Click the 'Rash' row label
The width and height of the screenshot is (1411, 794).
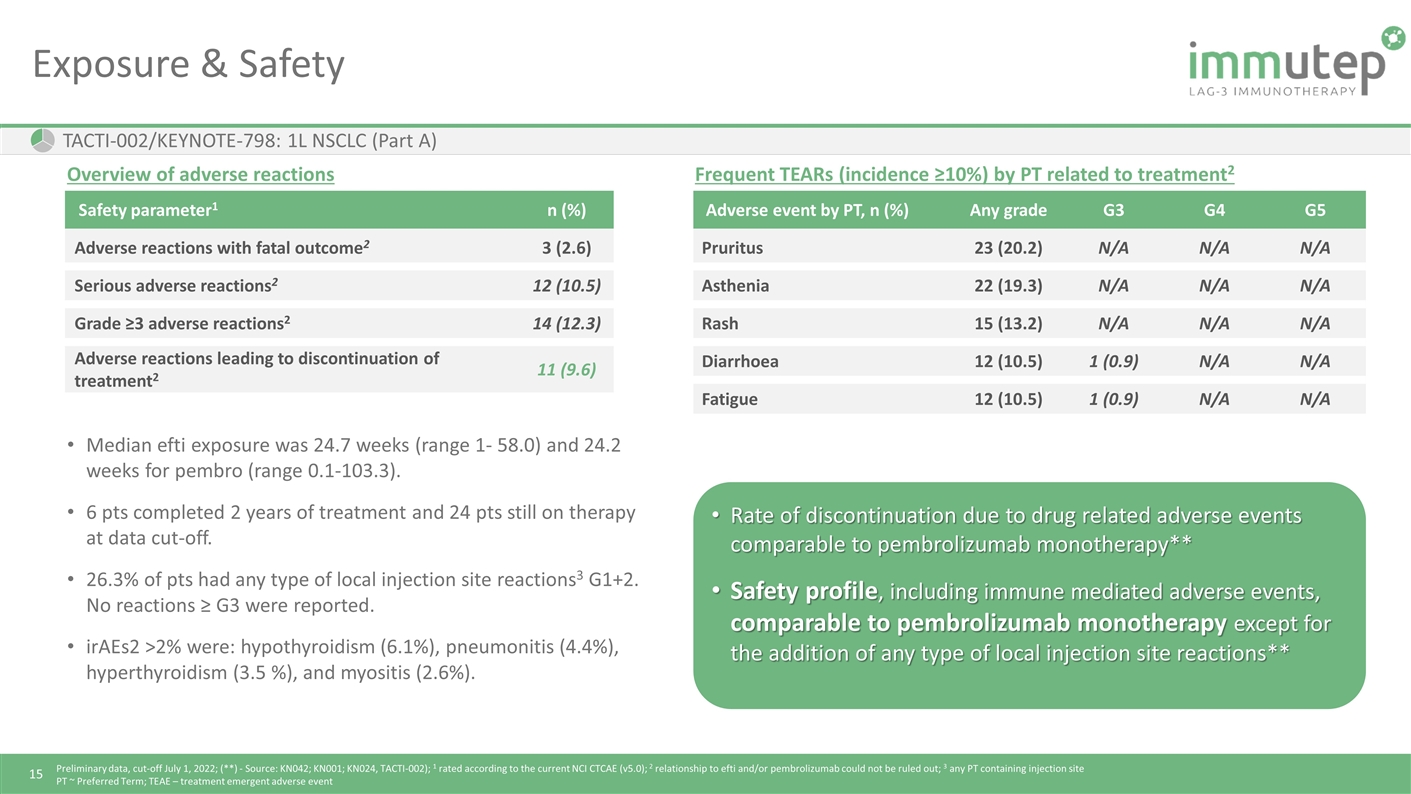click(x=720, y=324)
